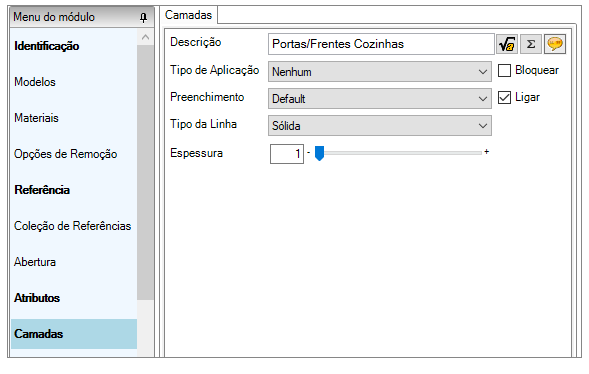Viewport: 589px width, 374px height.
Task: Open the Abertura menu item
Action: [x=35, y=262]
